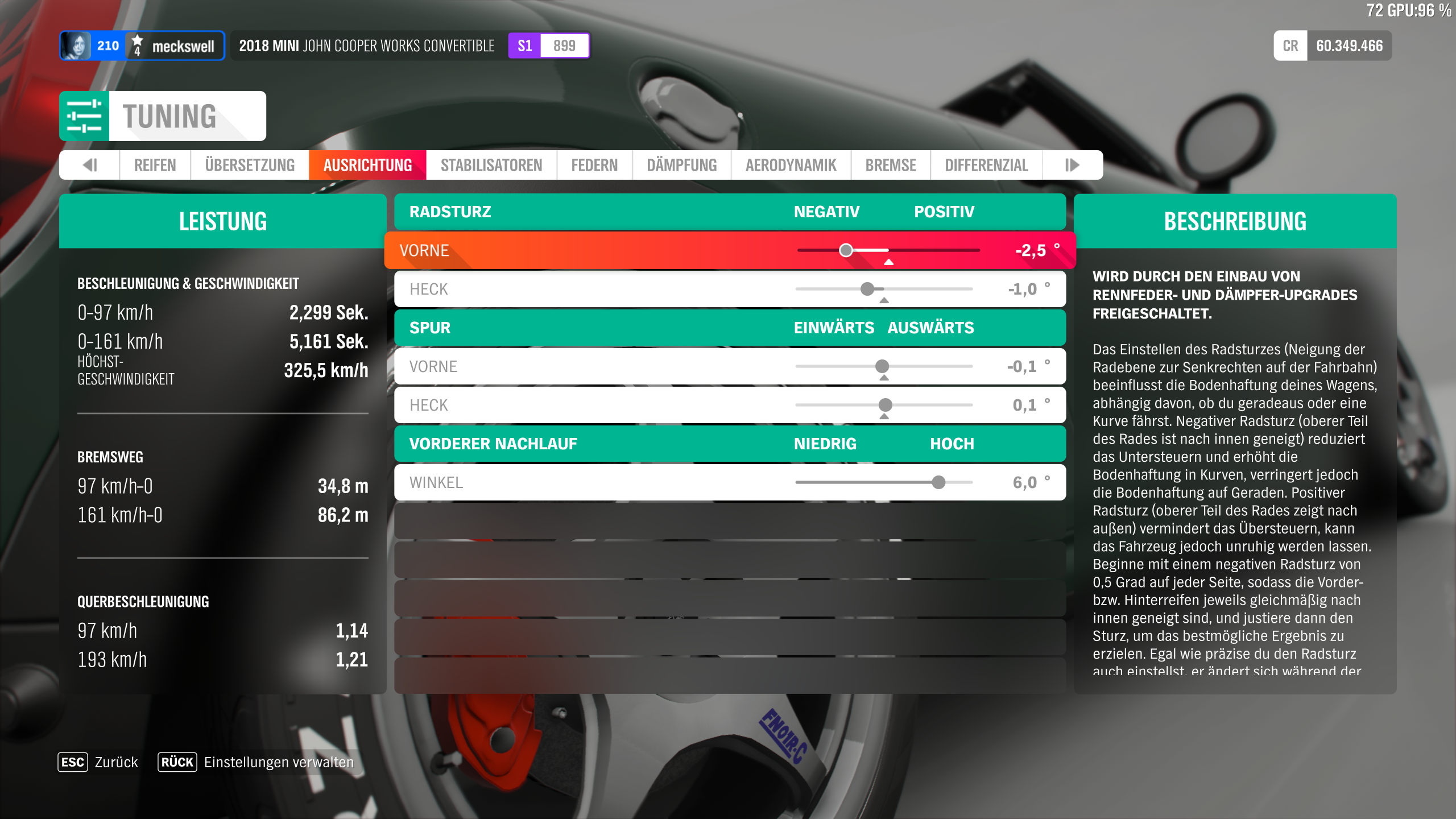Viewport: 1456px width, 819px height.
Task: Click the Nachlauf Winkel slider handle
Action: pyautogui.click(x=938, y=482)
